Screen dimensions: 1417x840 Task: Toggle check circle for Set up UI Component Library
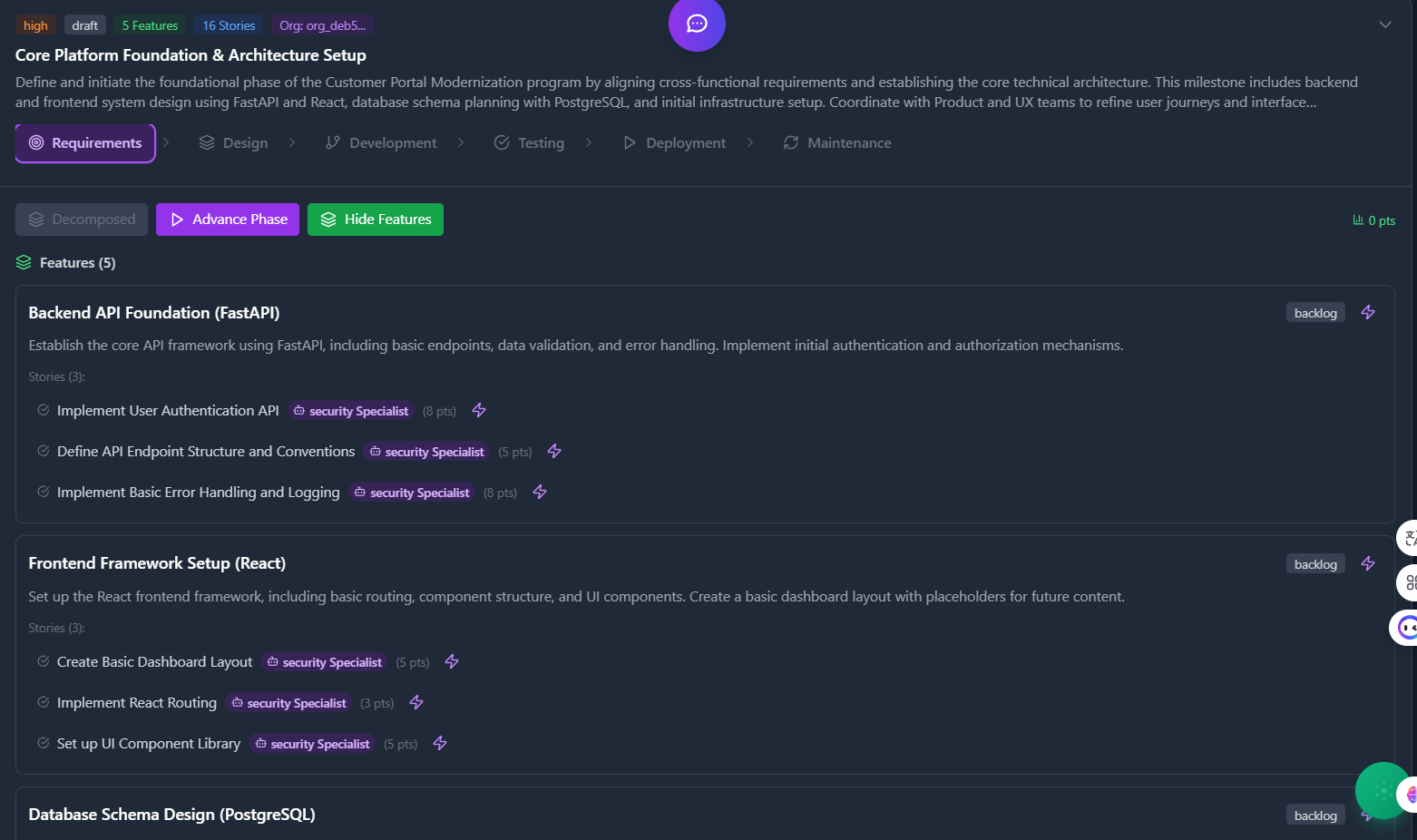(x=43, y=743)
